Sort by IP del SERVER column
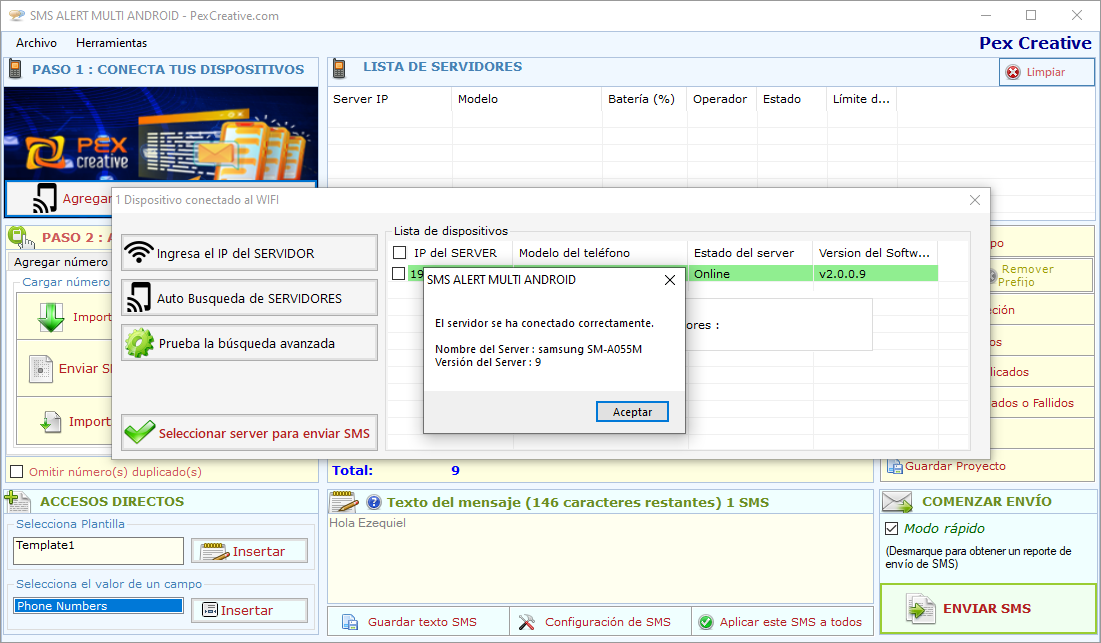Screen dimensions: 1101x643 point(454,253)
